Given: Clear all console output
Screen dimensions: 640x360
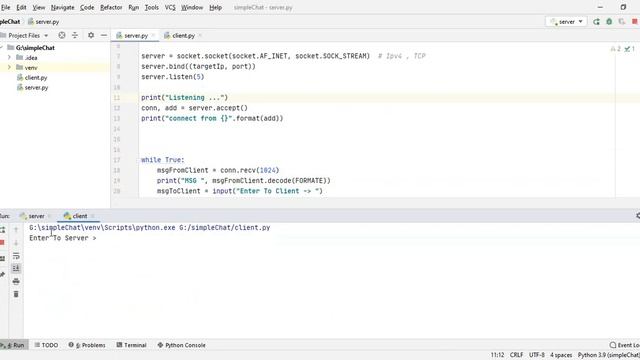Looking at the screenshot, I should pos(16,294).
